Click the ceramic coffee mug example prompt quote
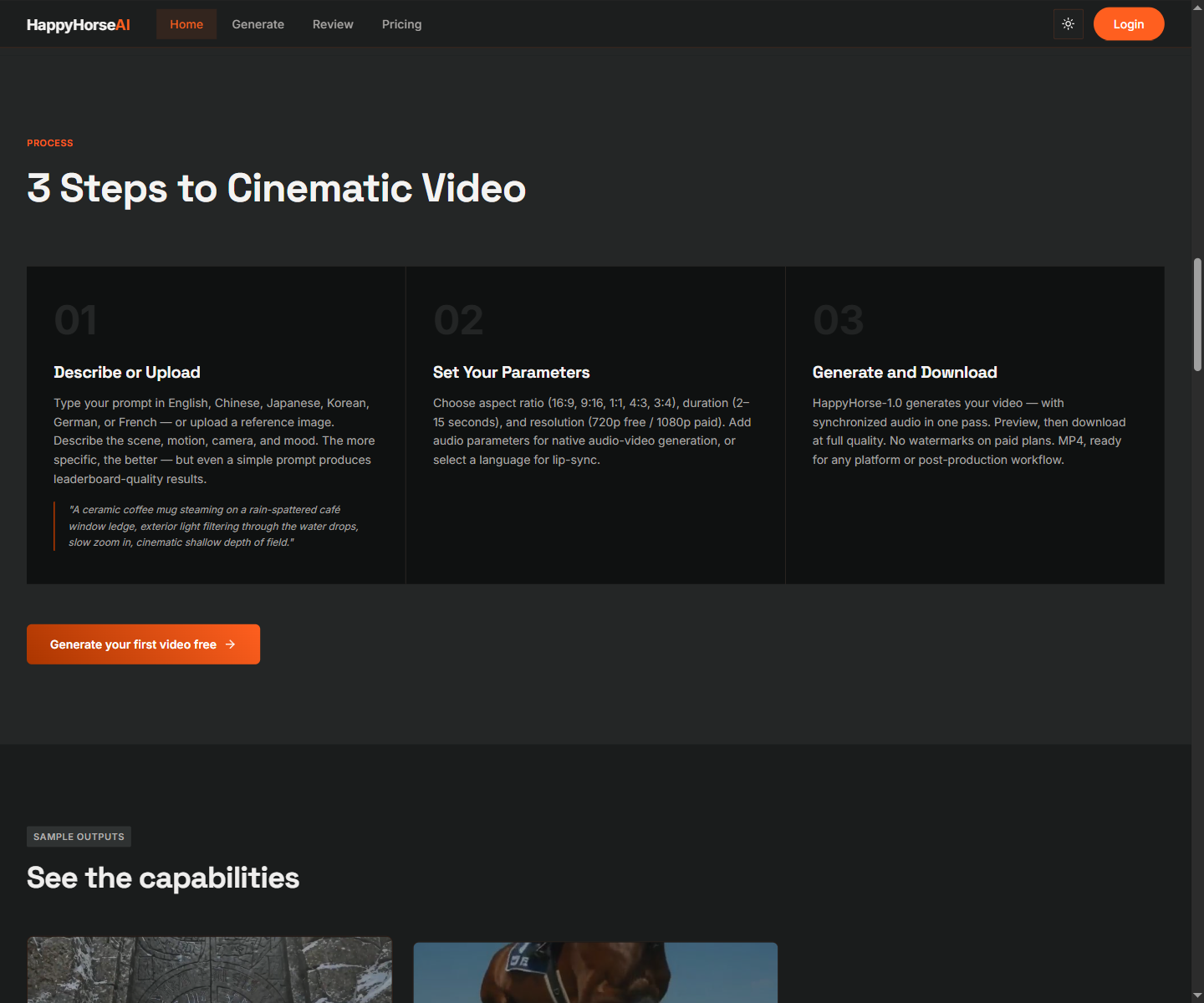Viewport: 1204px width, 1003px height. point(213,526)
